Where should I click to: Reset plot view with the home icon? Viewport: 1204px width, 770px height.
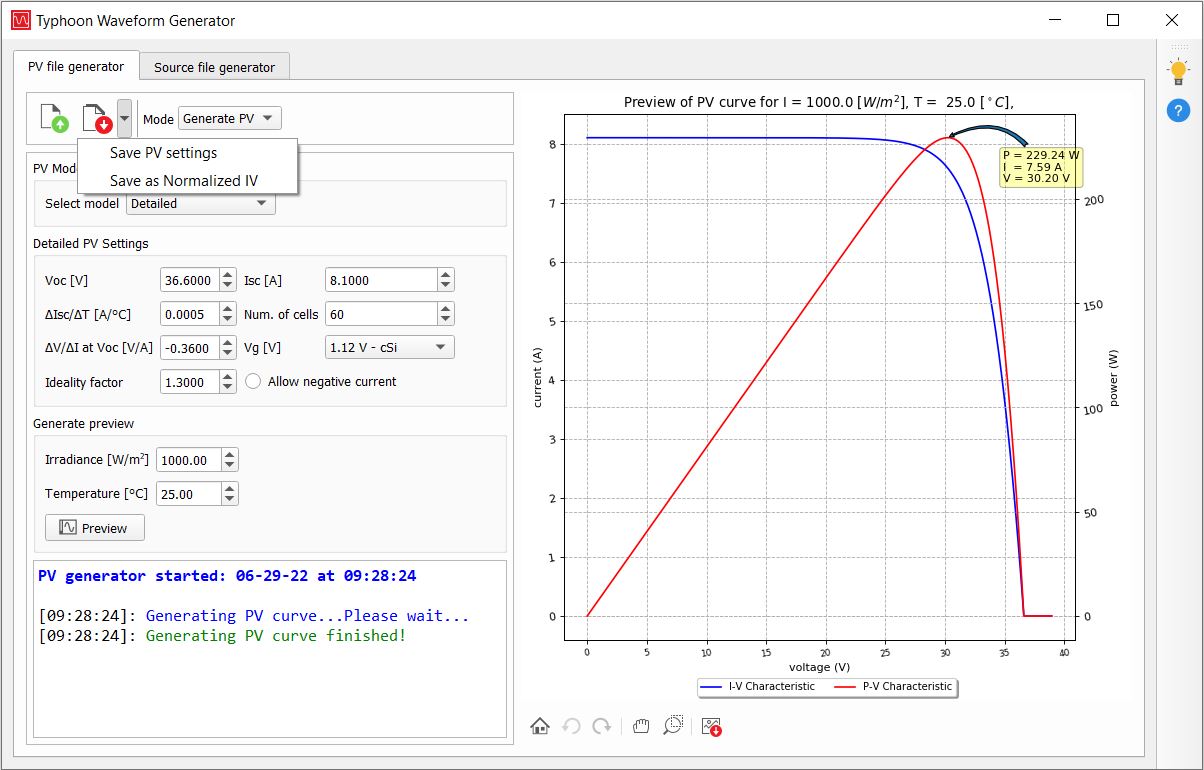point(540,726)
